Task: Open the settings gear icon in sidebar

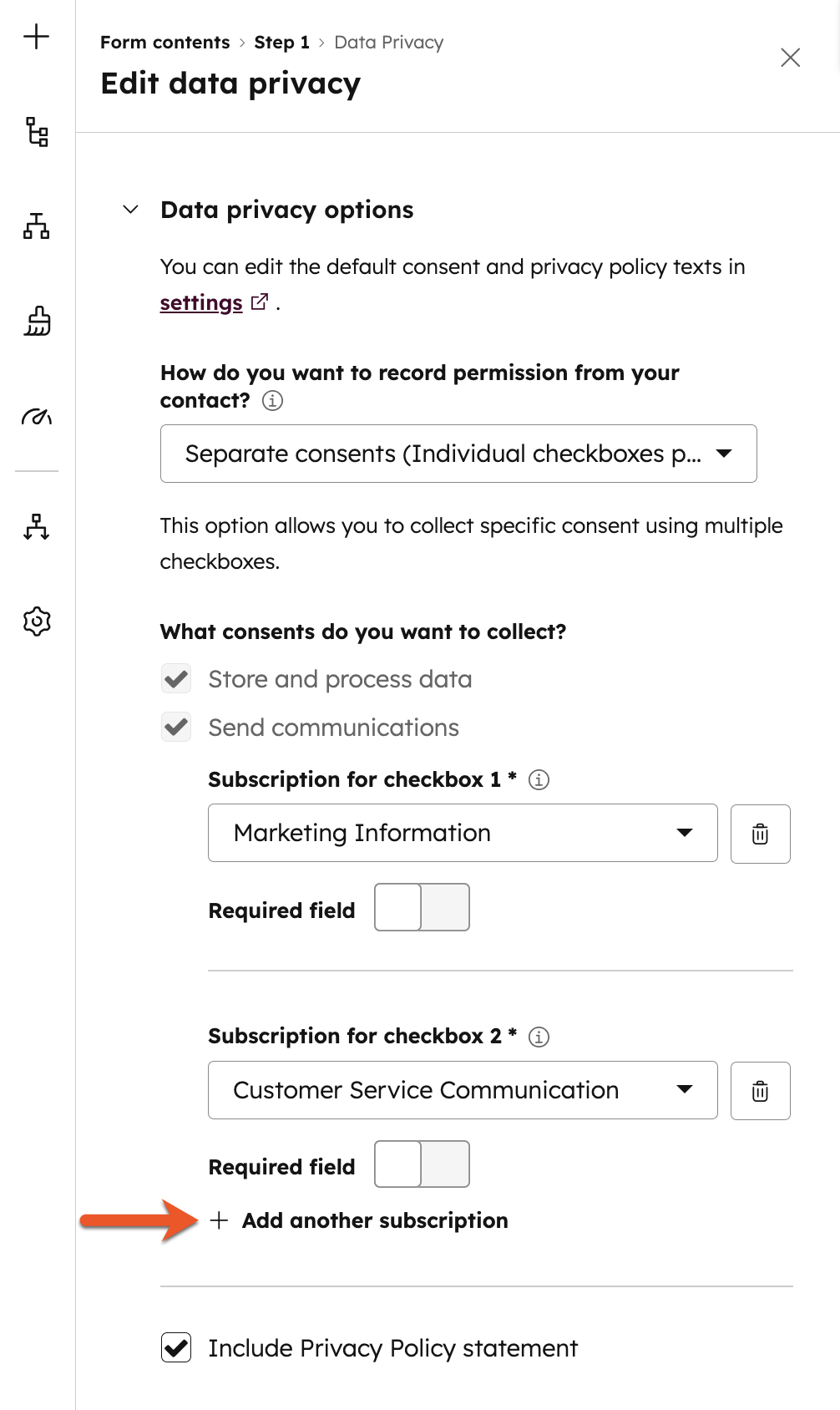Action: 37,621
